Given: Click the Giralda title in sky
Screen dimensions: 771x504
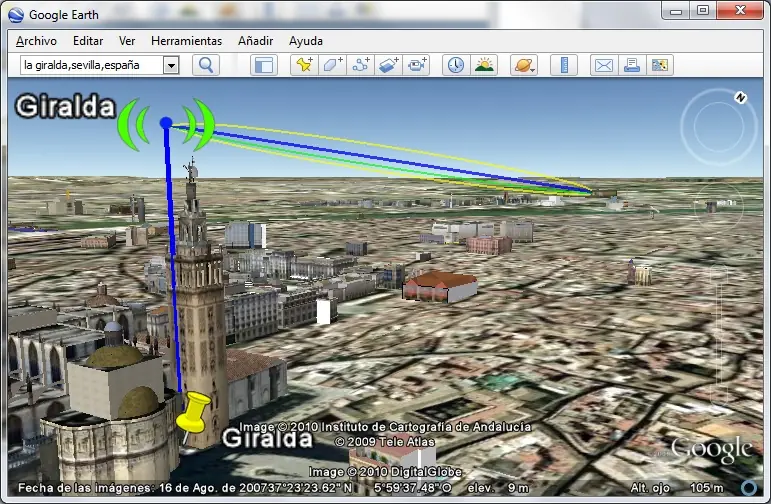Looking at the screenshot, I should coord(65,106).
